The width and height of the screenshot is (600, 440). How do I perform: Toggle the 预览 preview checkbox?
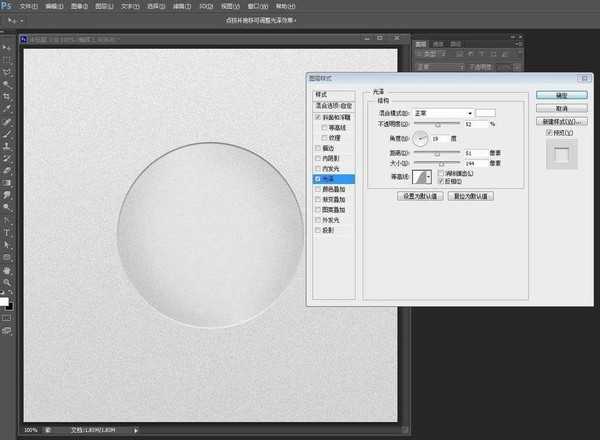click(x=550, y=132)
